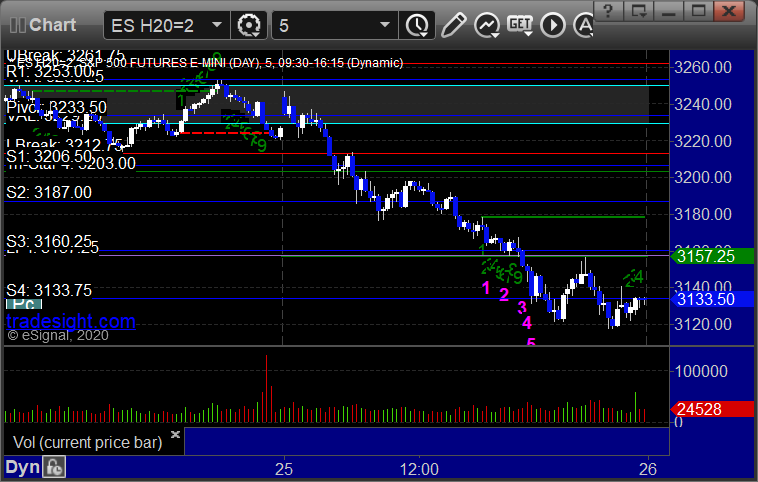Click the © eSignal, 2020 copyright text
Viewport: 758px width, 482px height.
pyautogui.click(x=58, y=336)
